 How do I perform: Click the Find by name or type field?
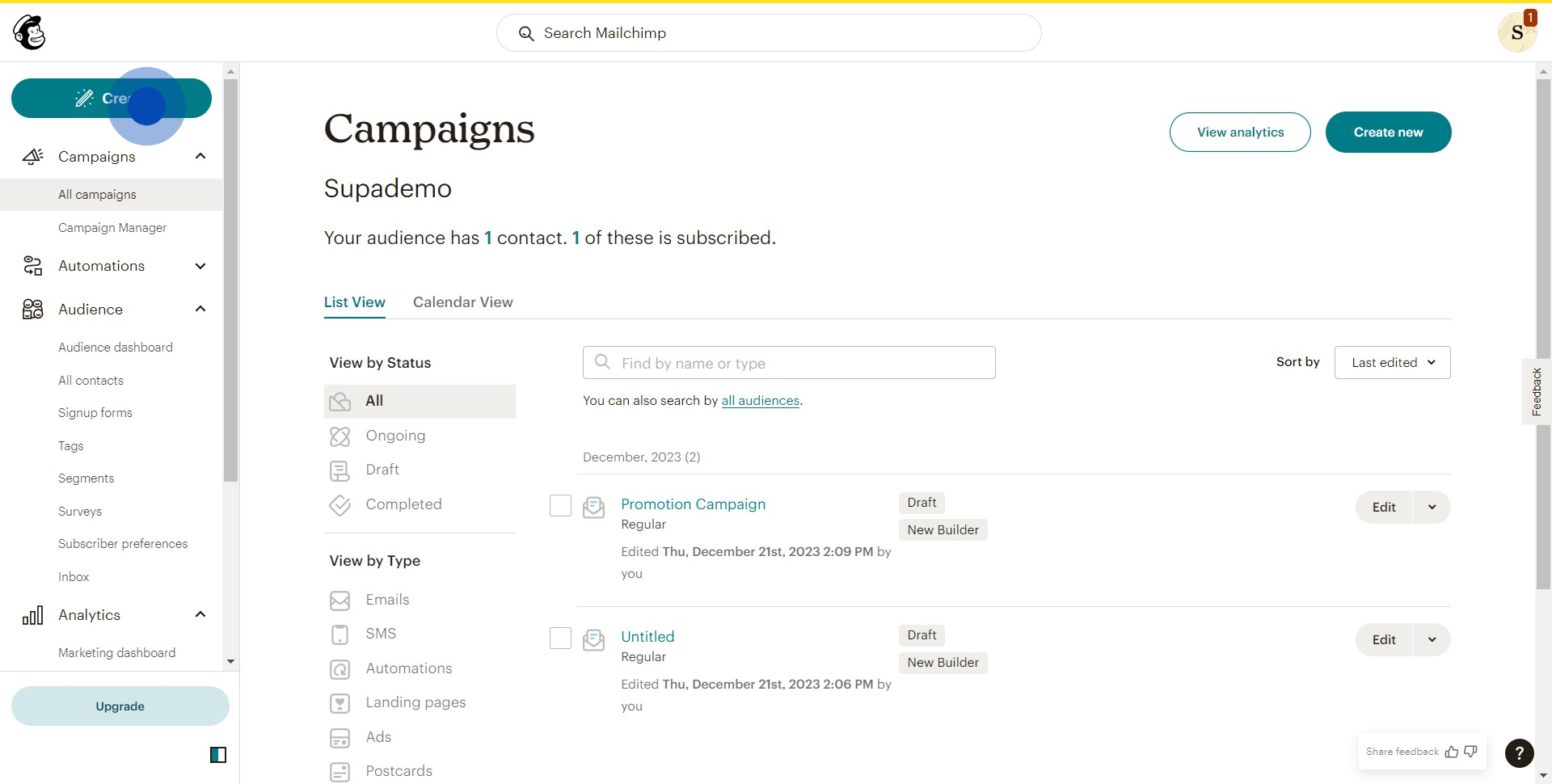click(x=789, y=364)
